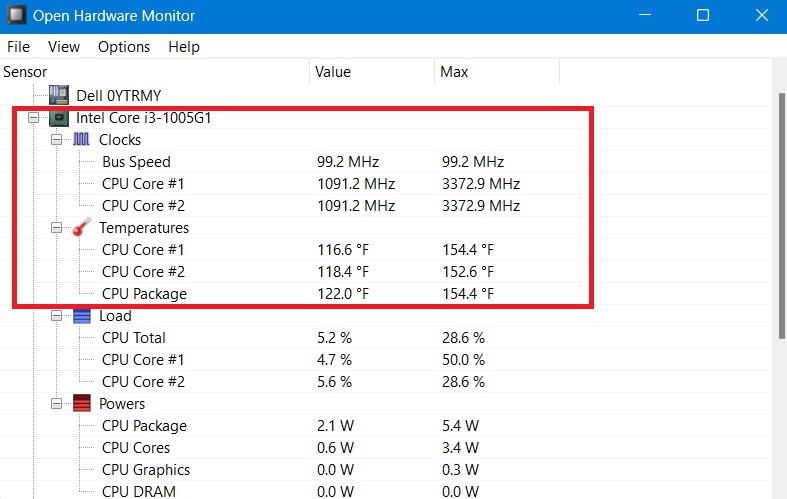787x499 pixels.
Task: Open the Options menu
Action: [124, 47]
